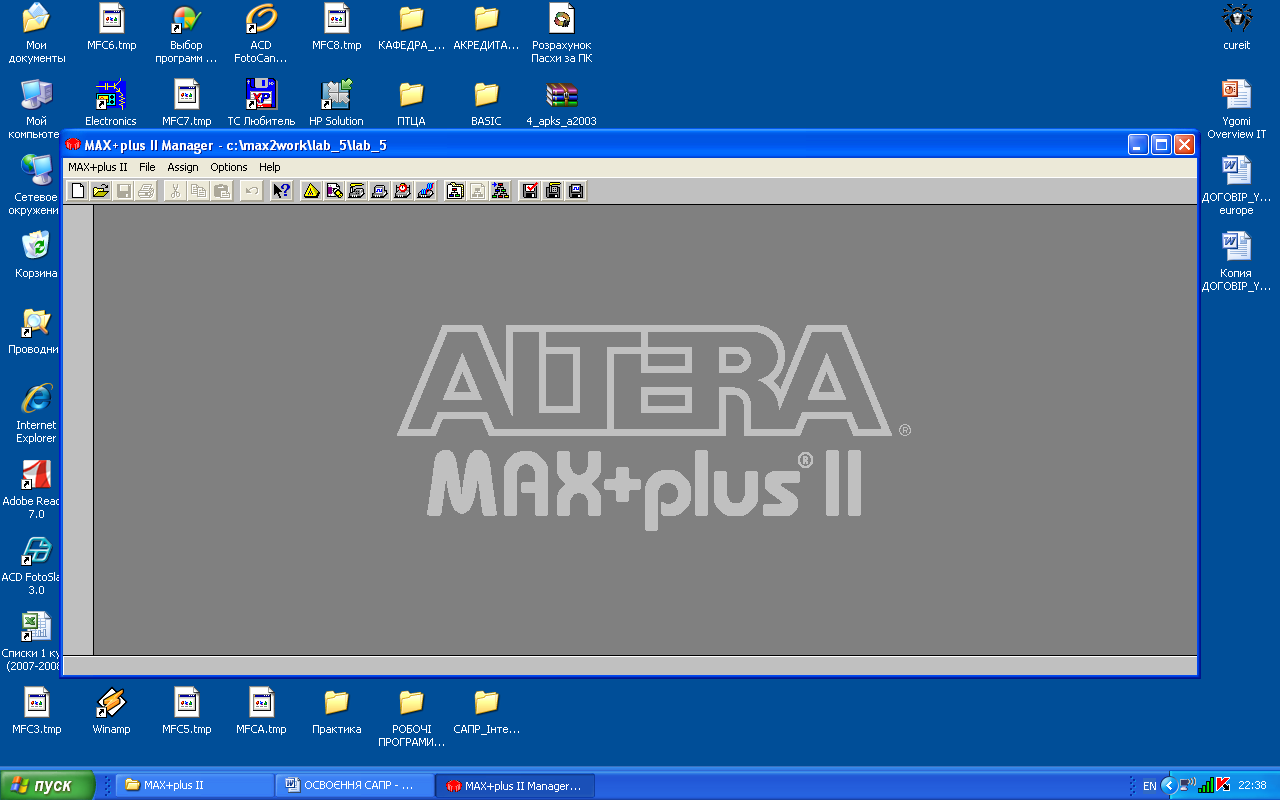Select the 4_apks_a2003 archive icon

561,103
